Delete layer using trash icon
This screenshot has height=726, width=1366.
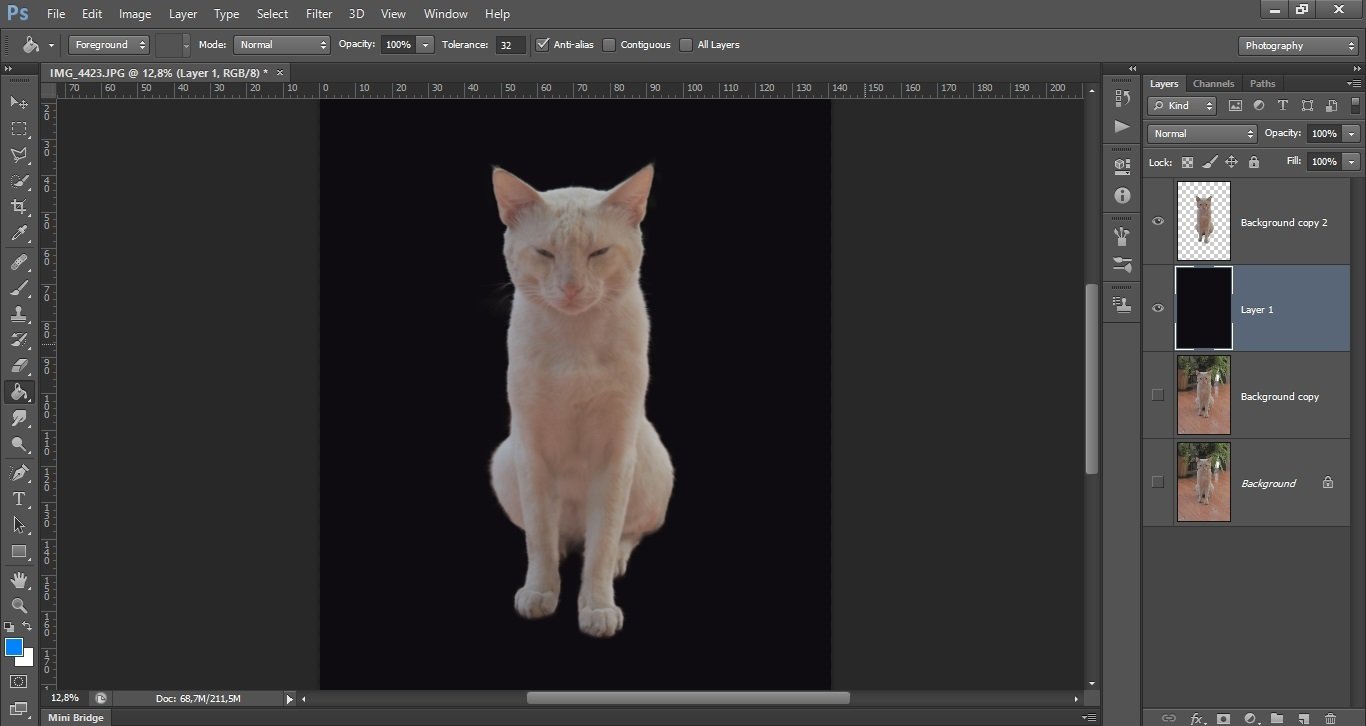point(1330,718)
